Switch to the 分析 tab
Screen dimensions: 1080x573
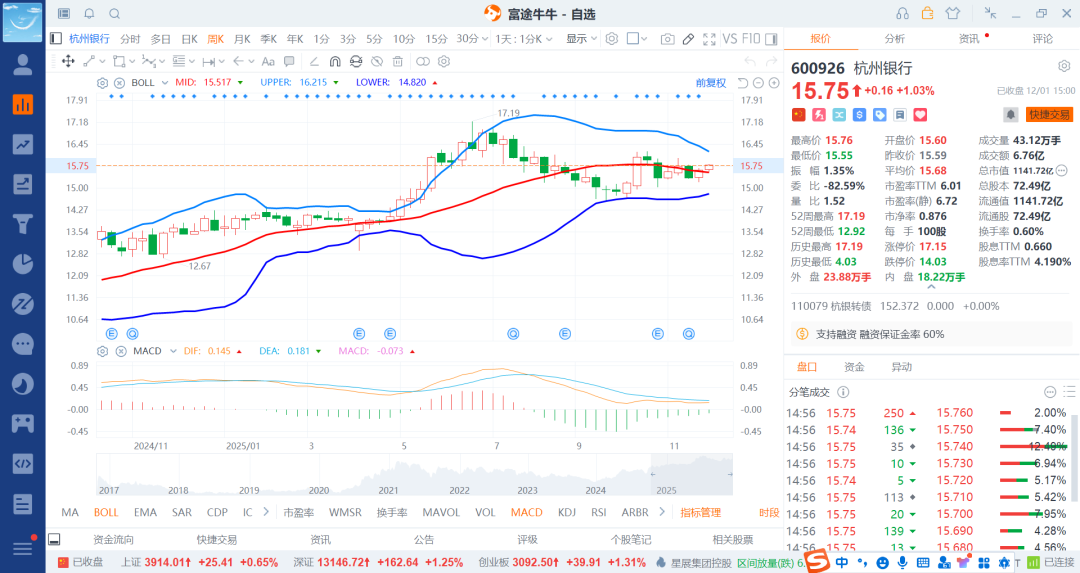tap(895, 39)
